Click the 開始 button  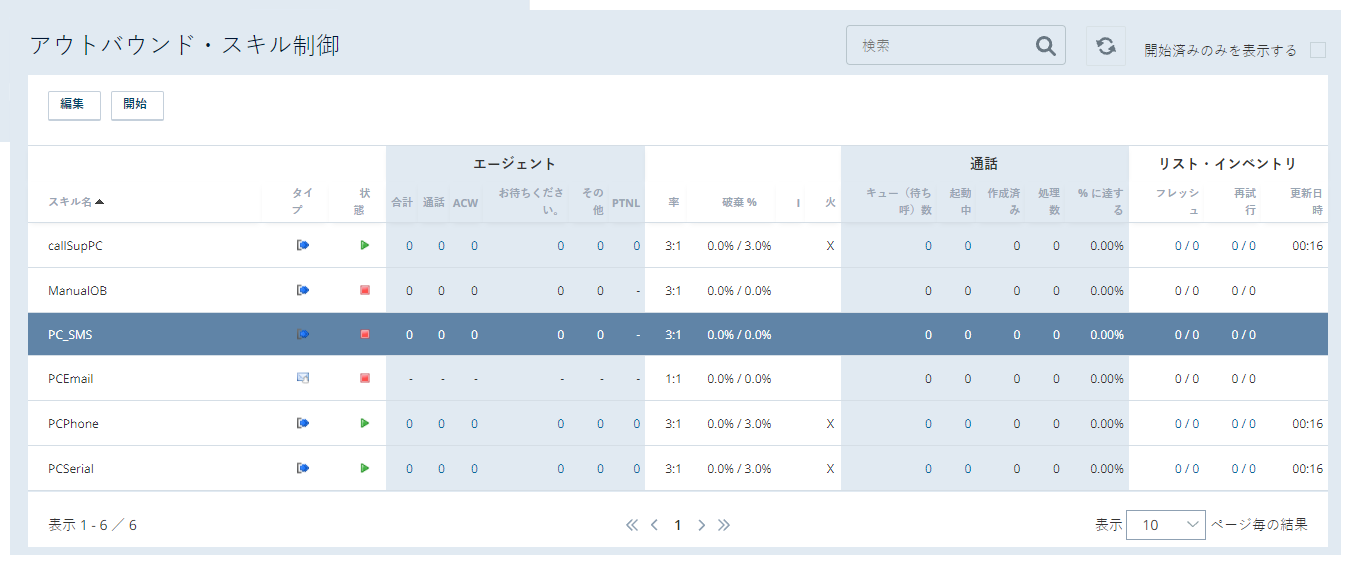click(x=137, y=105)
